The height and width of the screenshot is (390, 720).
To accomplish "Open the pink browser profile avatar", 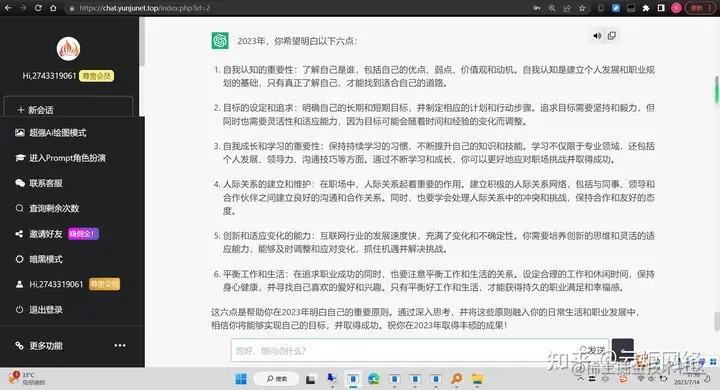I will pyautogui.click(x=676, y=8).
